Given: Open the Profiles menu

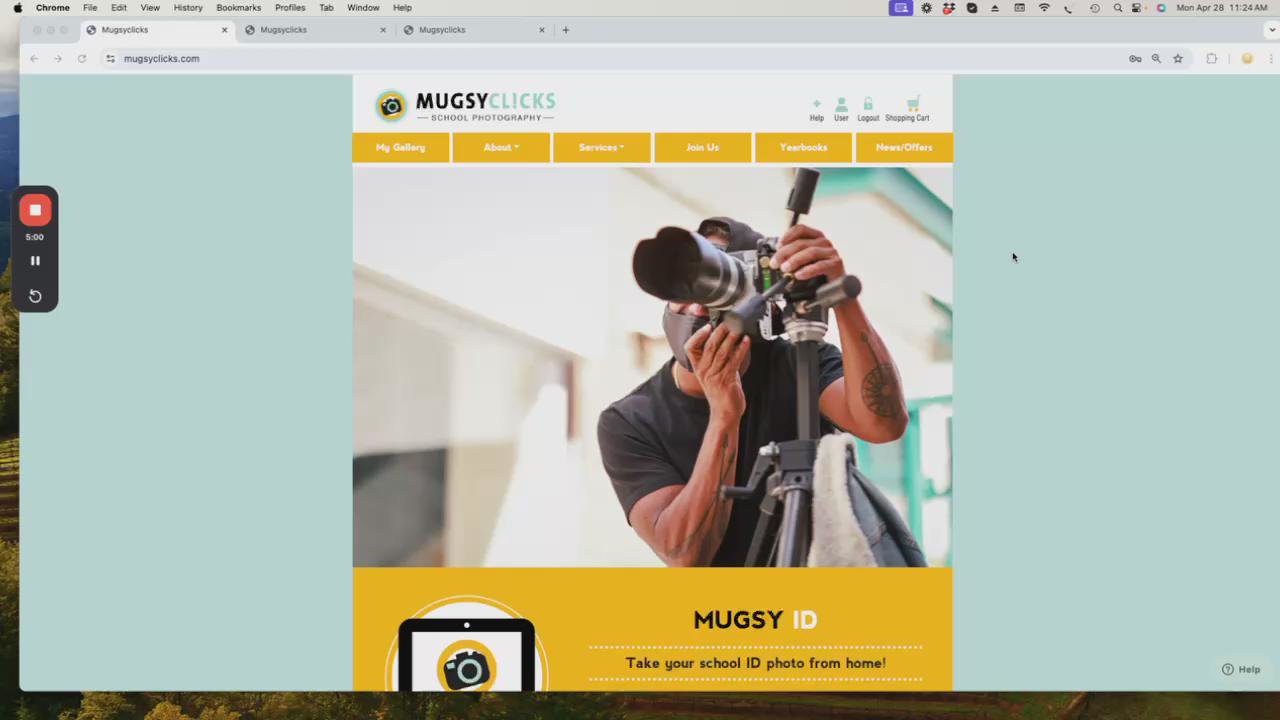Looking at the screenshot, I should point(290,7).
